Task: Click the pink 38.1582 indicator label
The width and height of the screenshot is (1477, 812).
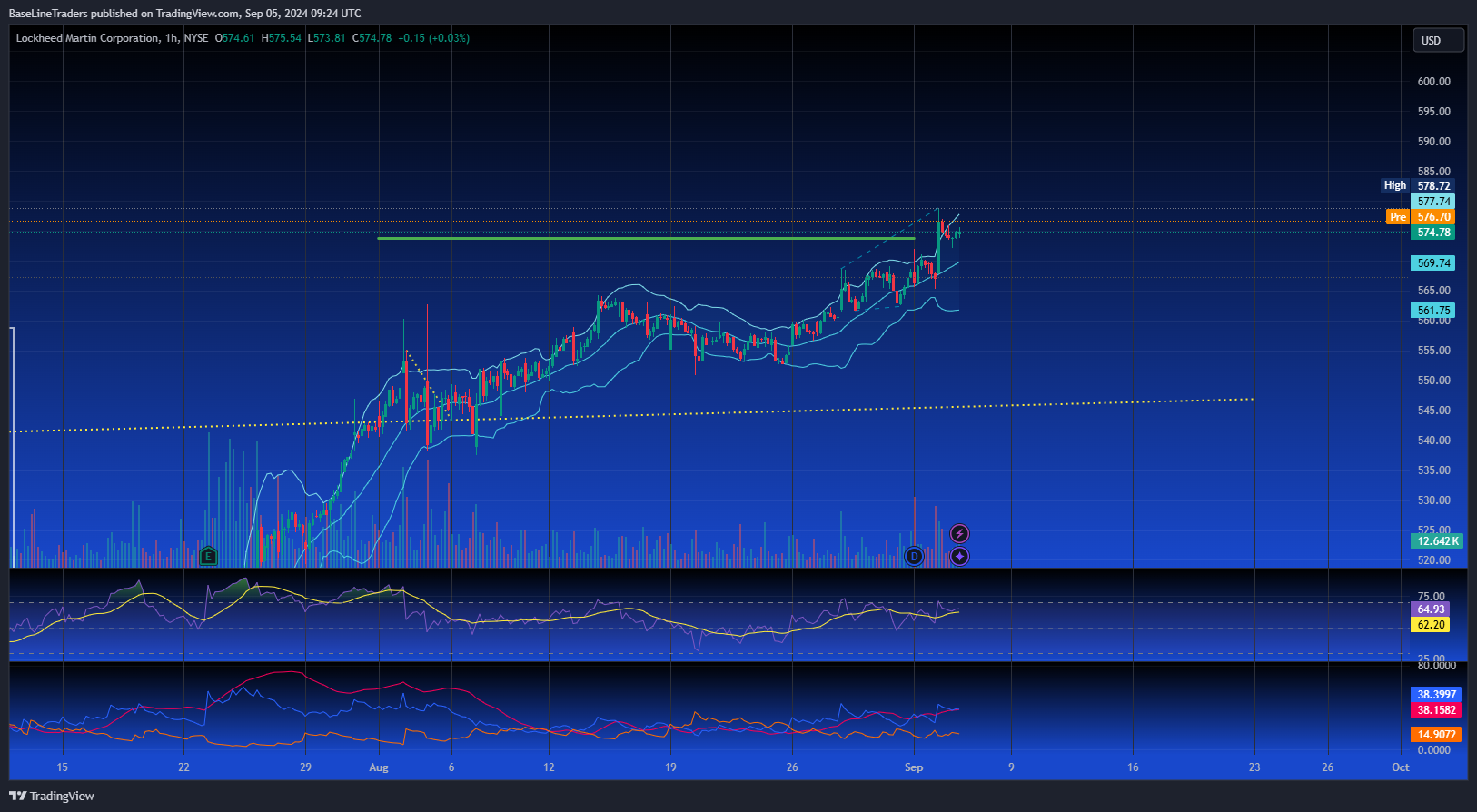Action: click(x=1436, y=710)
